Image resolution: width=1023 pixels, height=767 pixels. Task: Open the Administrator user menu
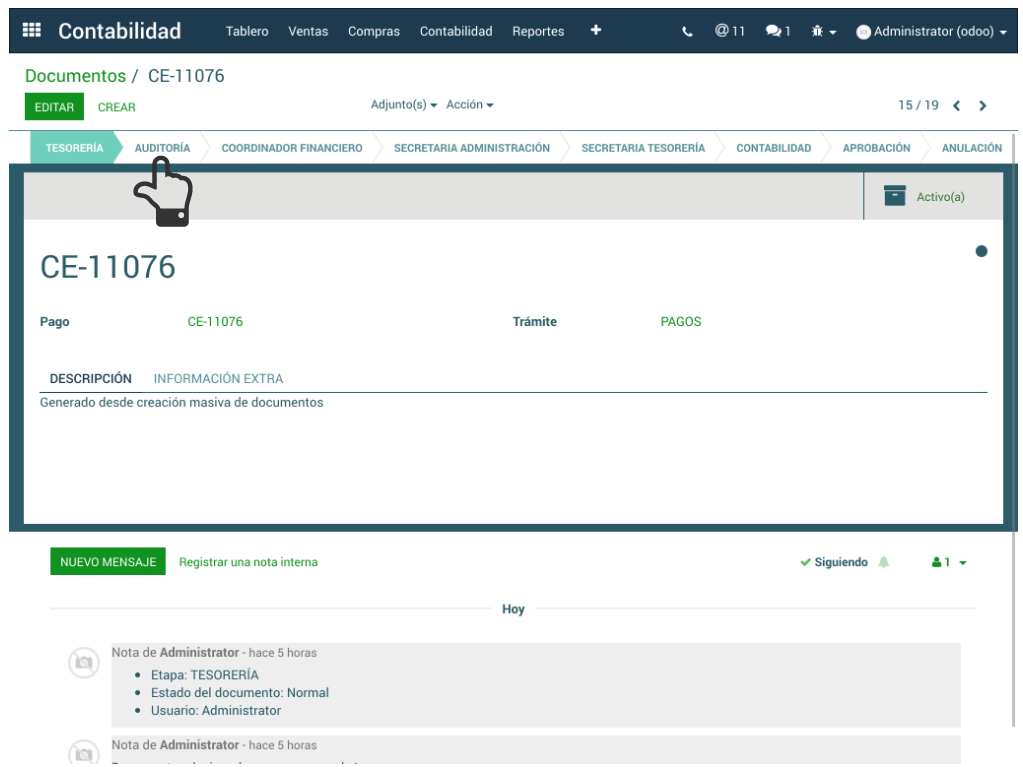(931, 31)
